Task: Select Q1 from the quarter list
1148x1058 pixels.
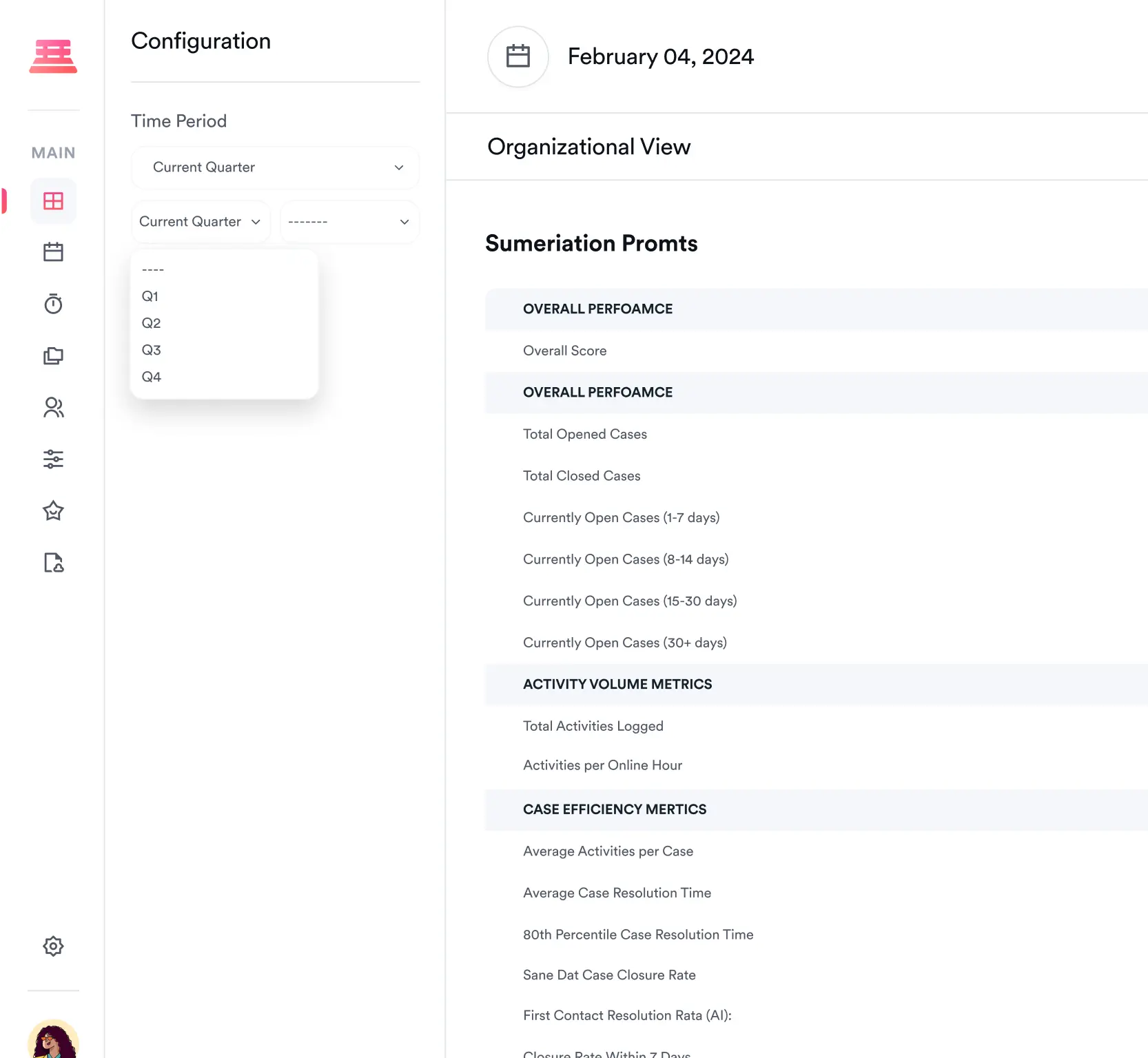Action: [x=150, y=296]
